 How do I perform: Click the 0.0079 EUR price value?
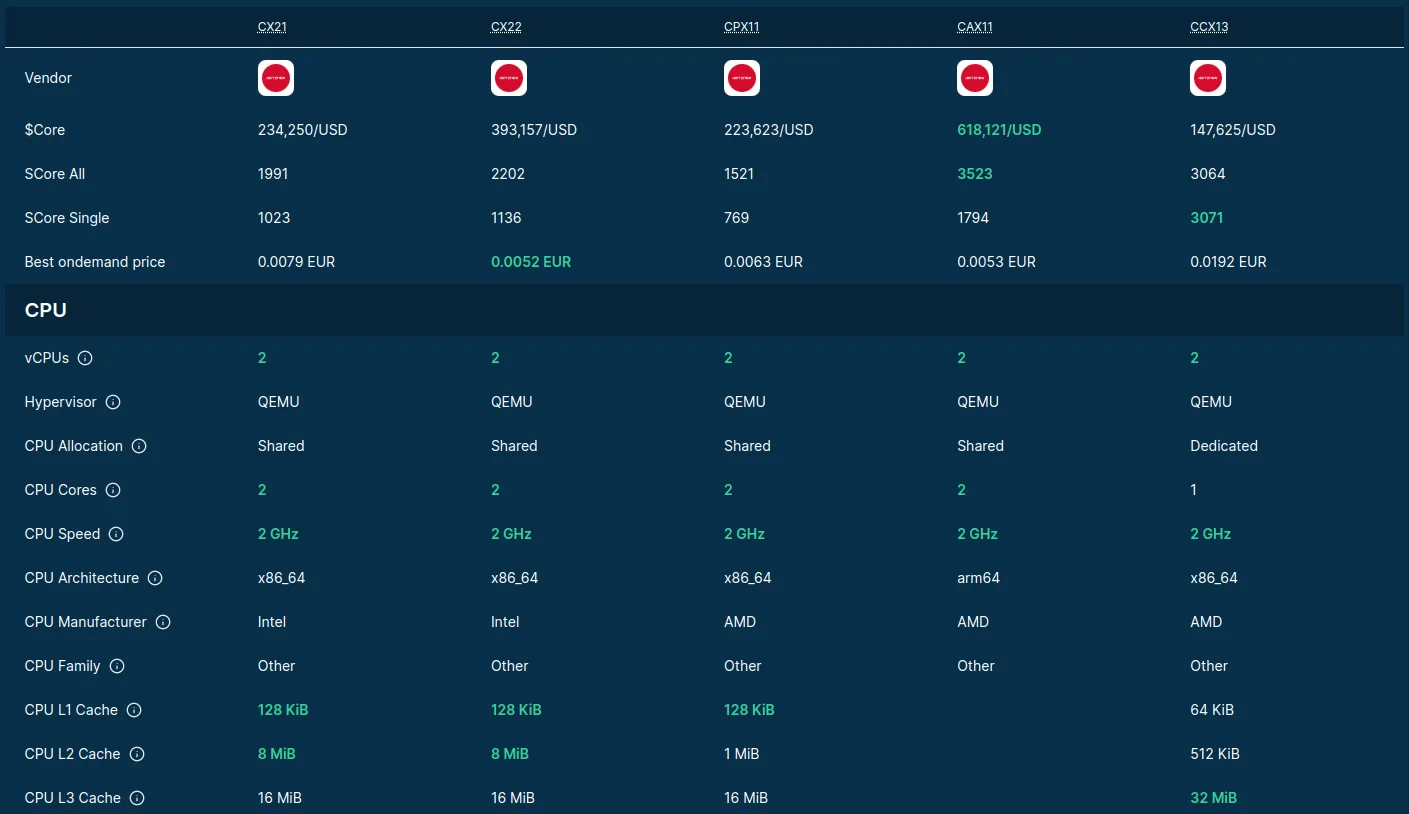[x=296, y=262]
